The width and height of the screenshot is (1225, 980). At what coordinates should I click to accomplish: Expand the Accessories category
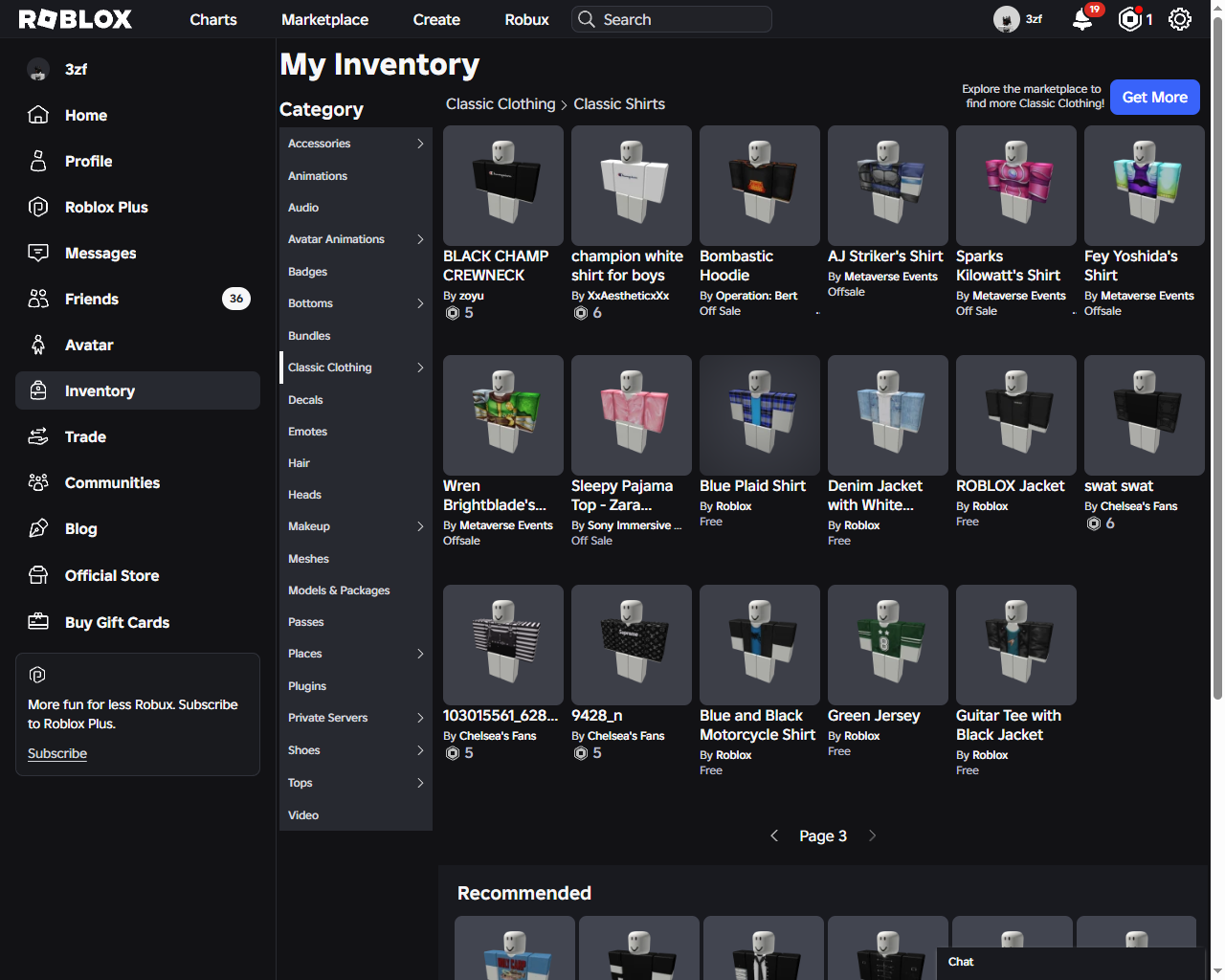[420, 144]
